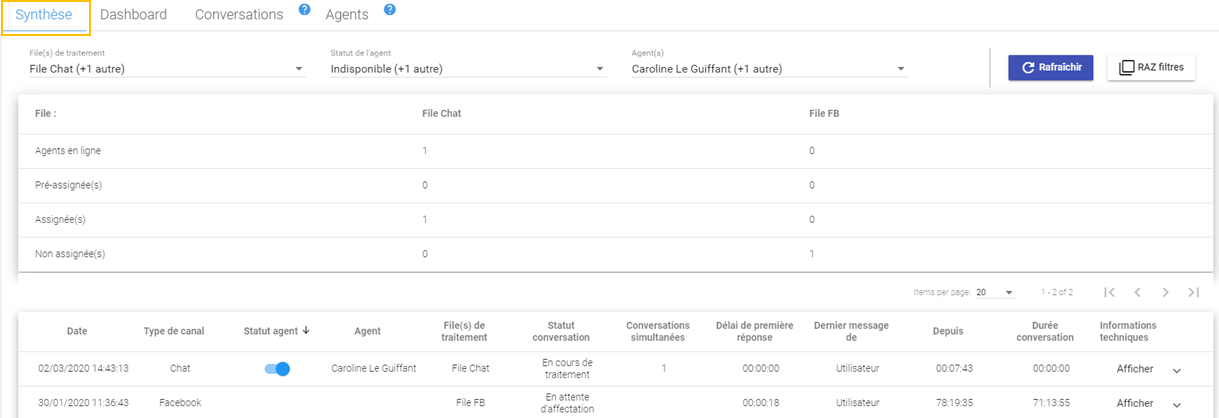
Task: Switch to the Dashboard tab
Action: (133, 15)
